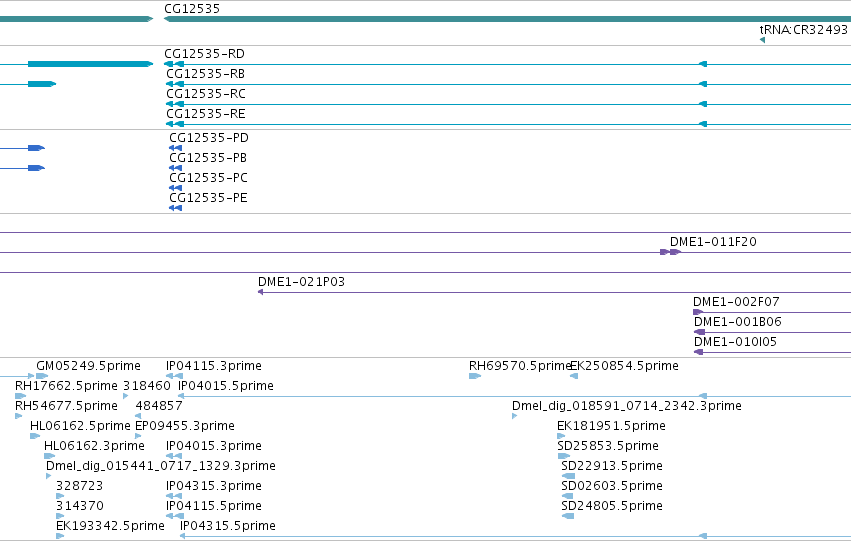Click the 484857 feature label
Image resolution: width=851 pixels, height=541 pixels.
[159, 406]
